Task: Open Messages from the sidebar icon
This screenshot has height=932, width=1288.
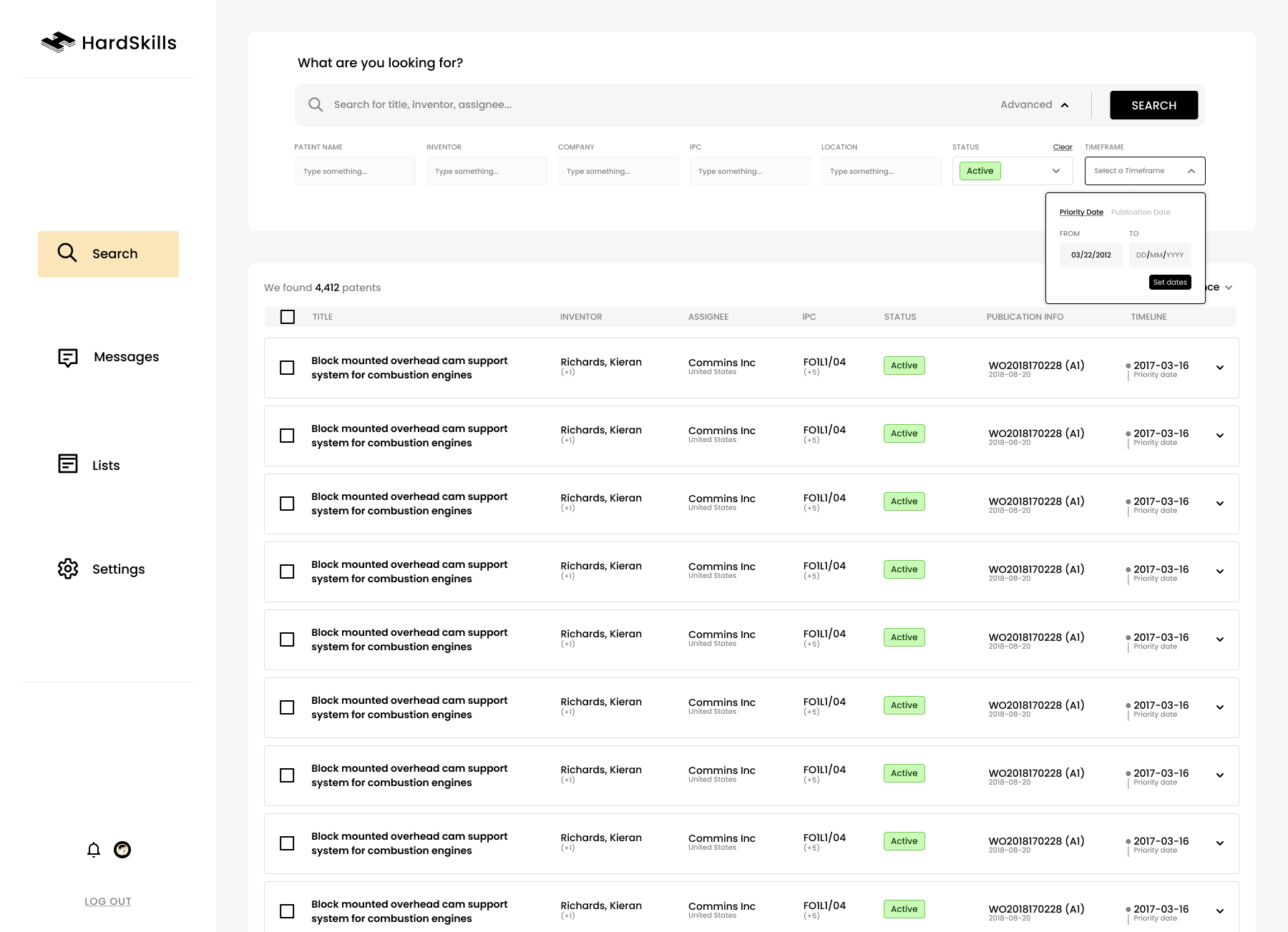Action: click(68, 357)
